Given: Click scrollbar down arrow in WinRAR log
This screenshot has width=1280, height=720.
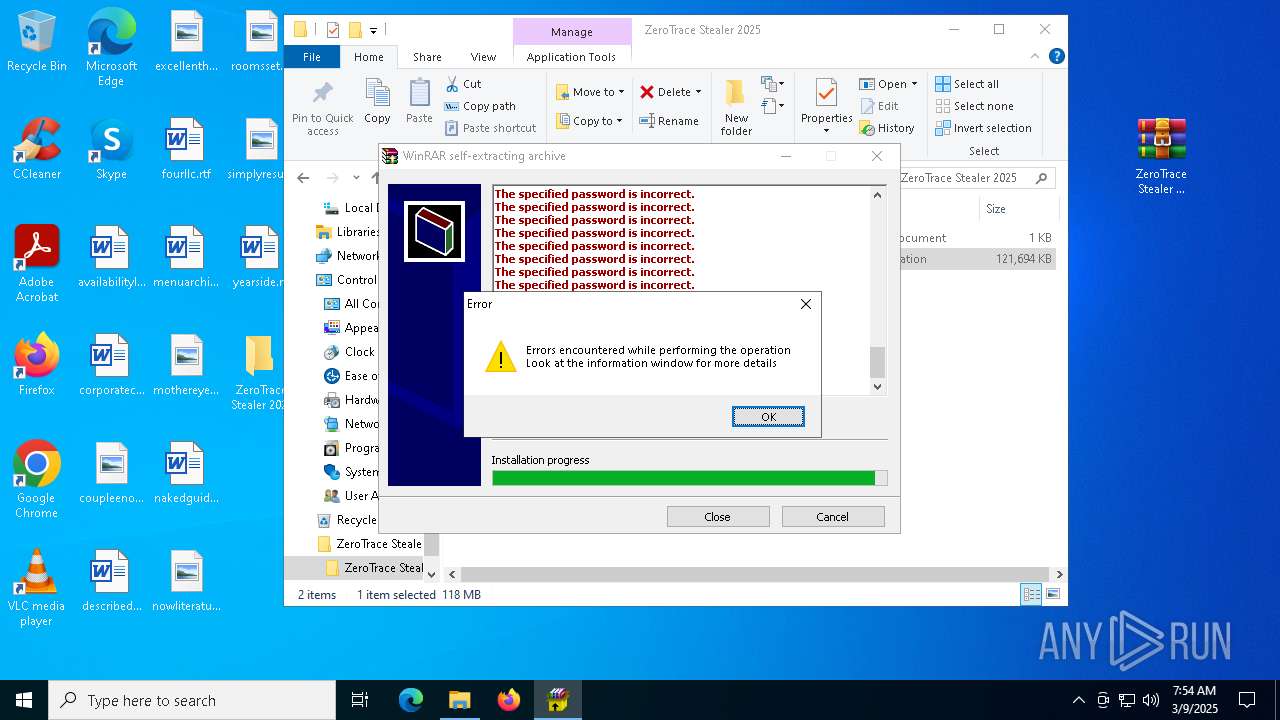Looking at the screenshot, I should 878,387.
